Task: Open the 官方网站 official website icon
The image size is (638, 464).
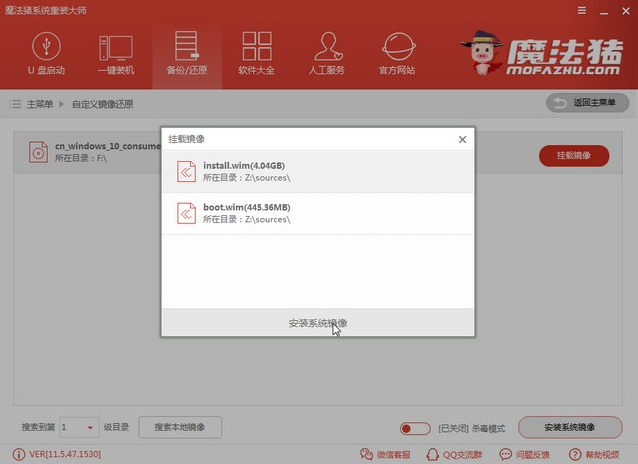Action: point(400,54)
